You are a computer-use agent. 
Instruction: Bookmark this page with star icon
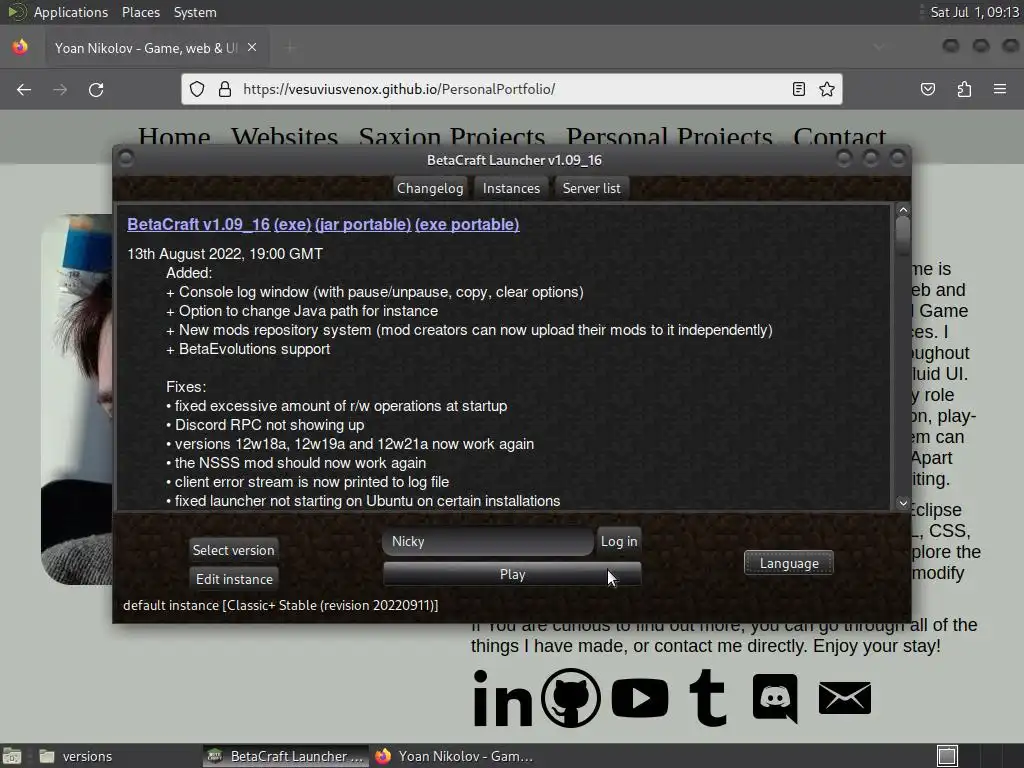[x=827, y=89]
